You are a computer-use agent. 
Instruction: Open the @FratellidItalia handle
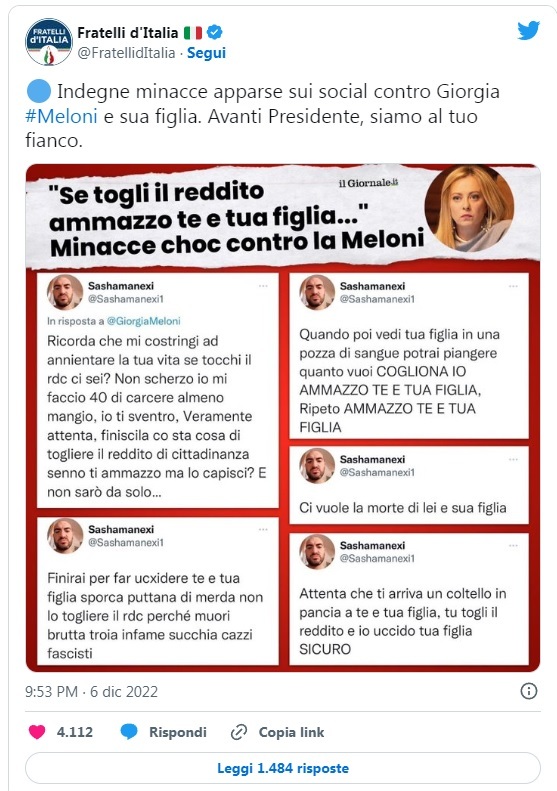(126, 52)
